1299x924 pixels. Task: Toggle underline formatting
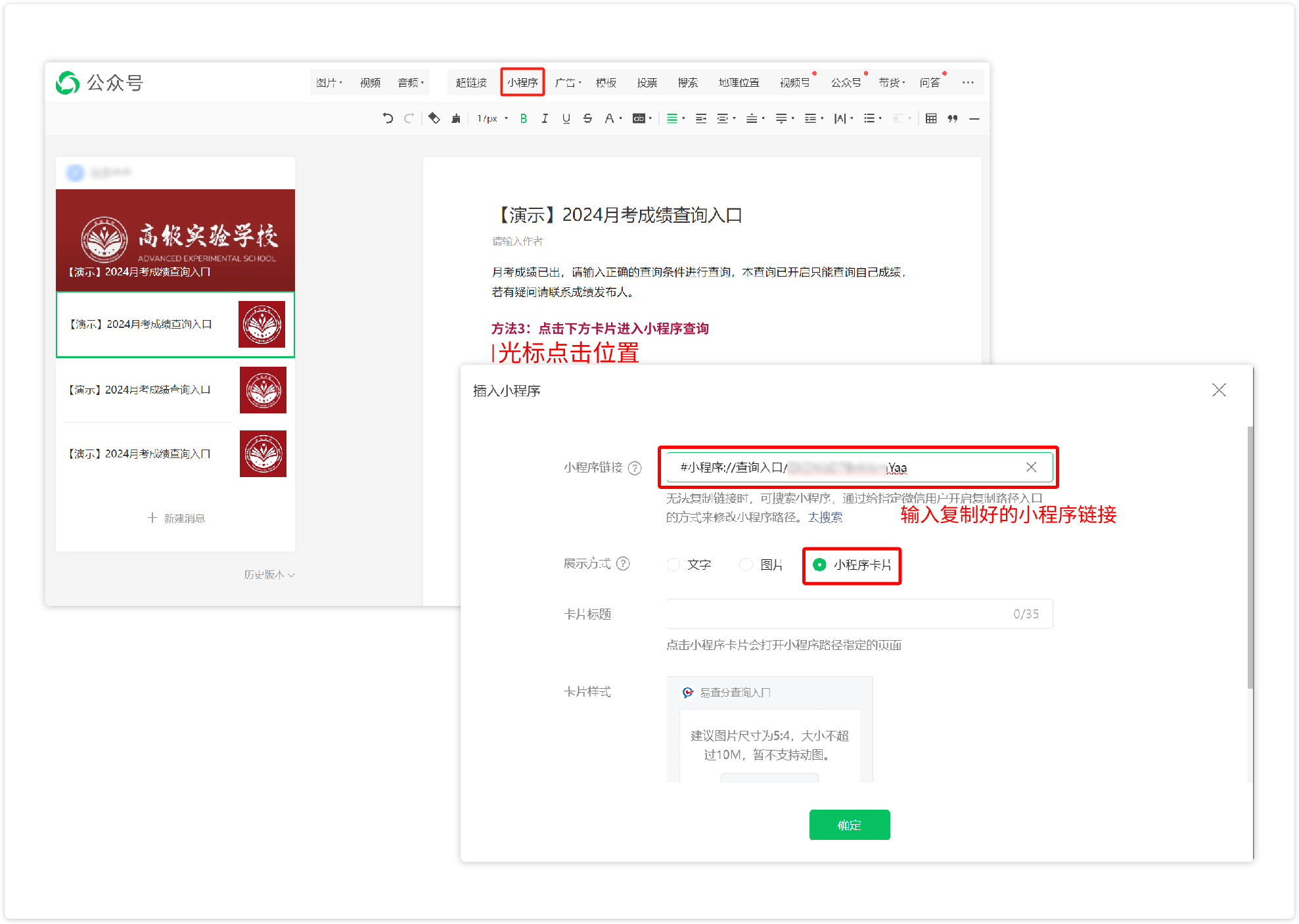pyautogui.click(x=566, y=118)
